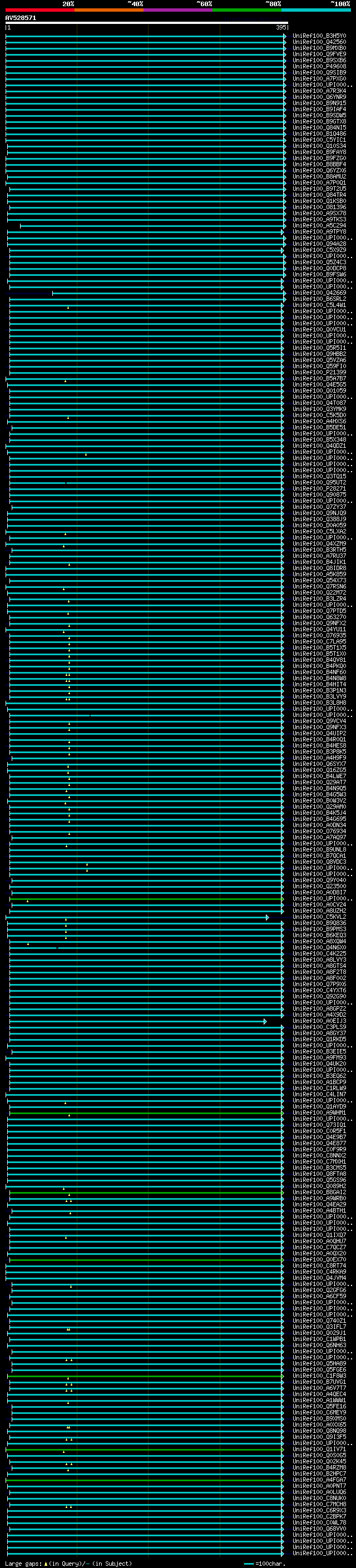The width and height of the screenshot is (356, 1568).
Task: Open hit UniRef100_A1WWW1
Action: pos(319,1400)
